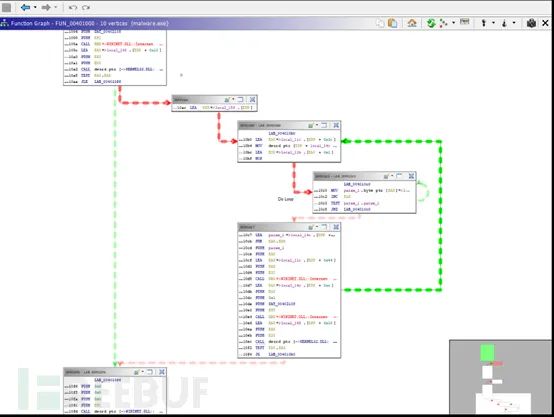Click background color icon on LEA/MOV/LEA/XOR block

click(x=311, y=125)
